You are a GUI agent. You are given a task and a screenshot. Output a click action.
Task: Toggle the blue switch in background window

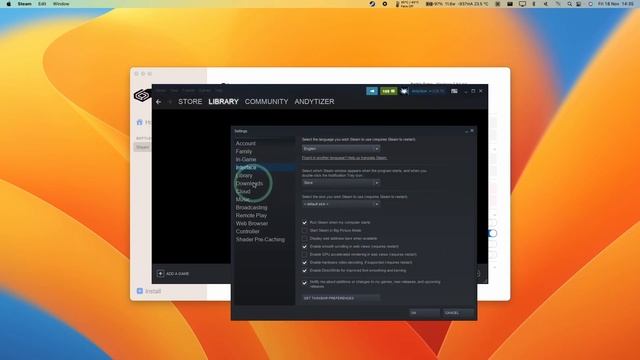[493, 233]
